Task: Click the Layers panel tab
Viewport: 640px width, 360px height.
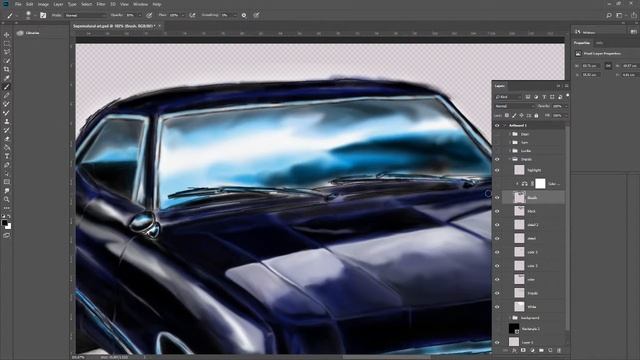Action: pos(500,86)
